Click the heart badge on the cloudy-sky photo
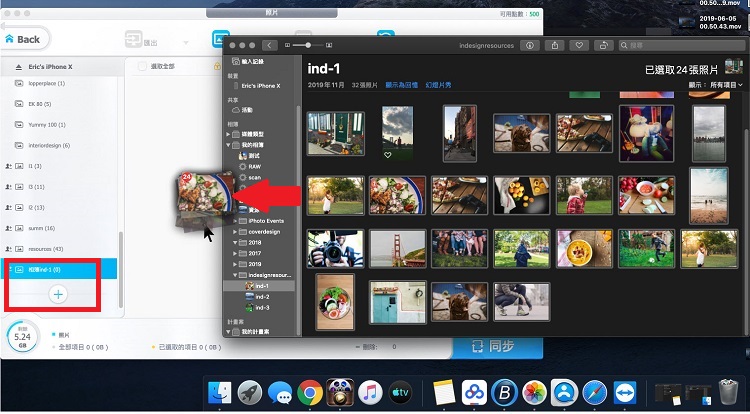The image size is (750, 414). point(388,155)
